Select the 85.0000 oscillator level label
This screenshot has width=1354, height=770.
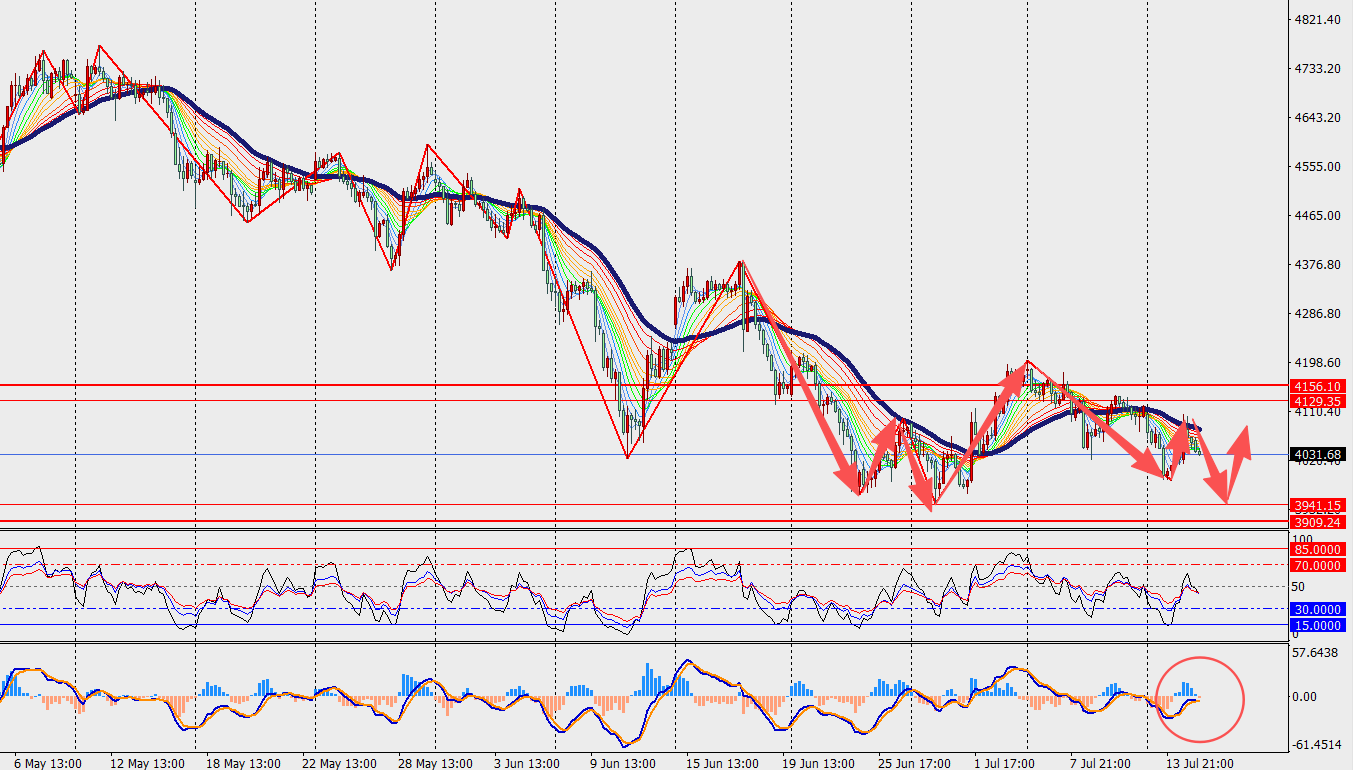(x=1316, y=549)
